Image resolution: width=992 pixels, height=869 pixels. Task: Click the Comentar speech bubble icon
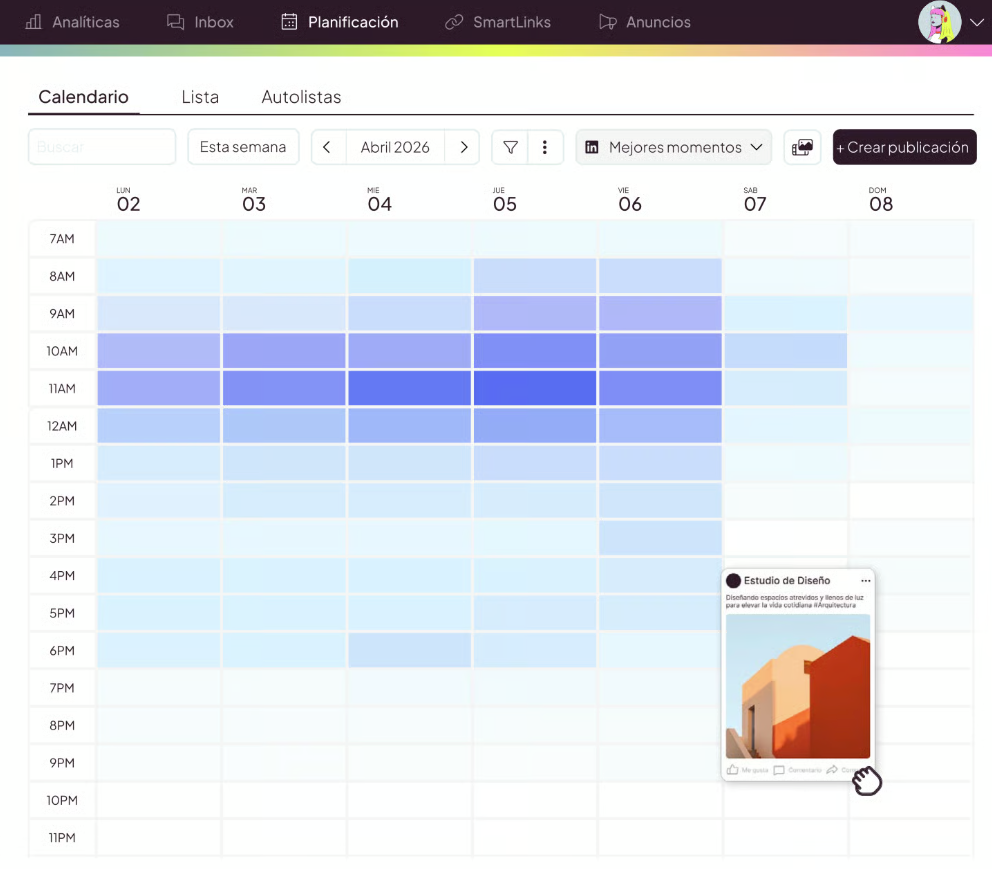click(x=779, y=770)
